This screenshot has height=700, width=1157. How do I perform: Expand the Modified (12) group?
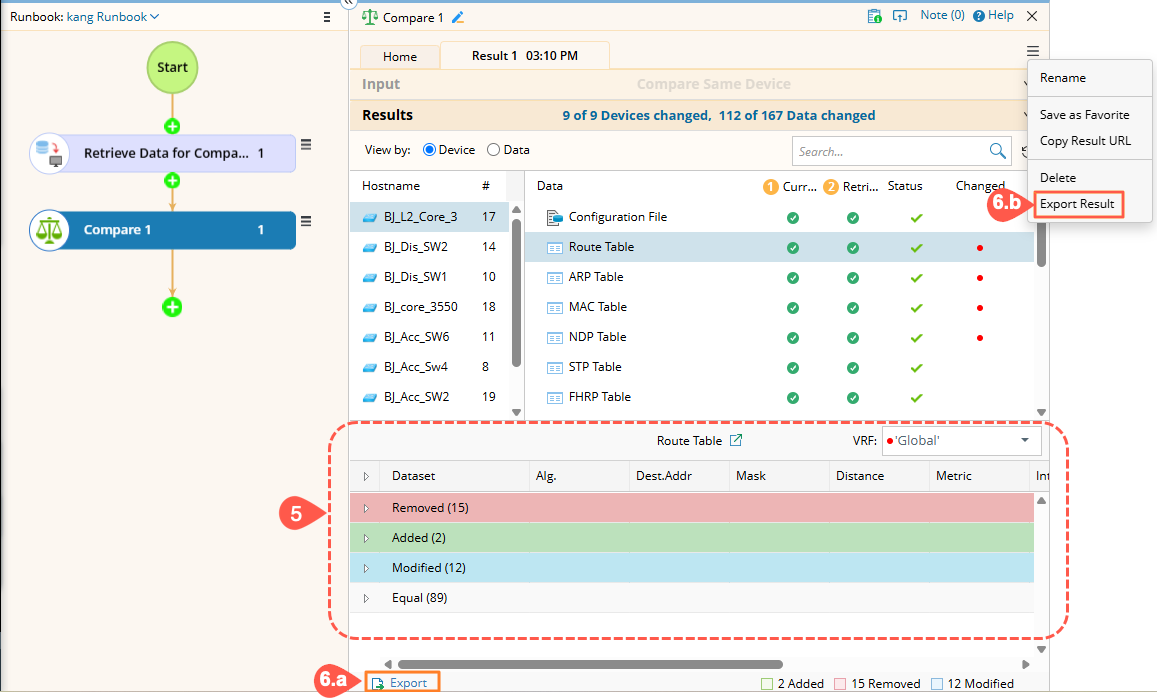click(366, 568)
